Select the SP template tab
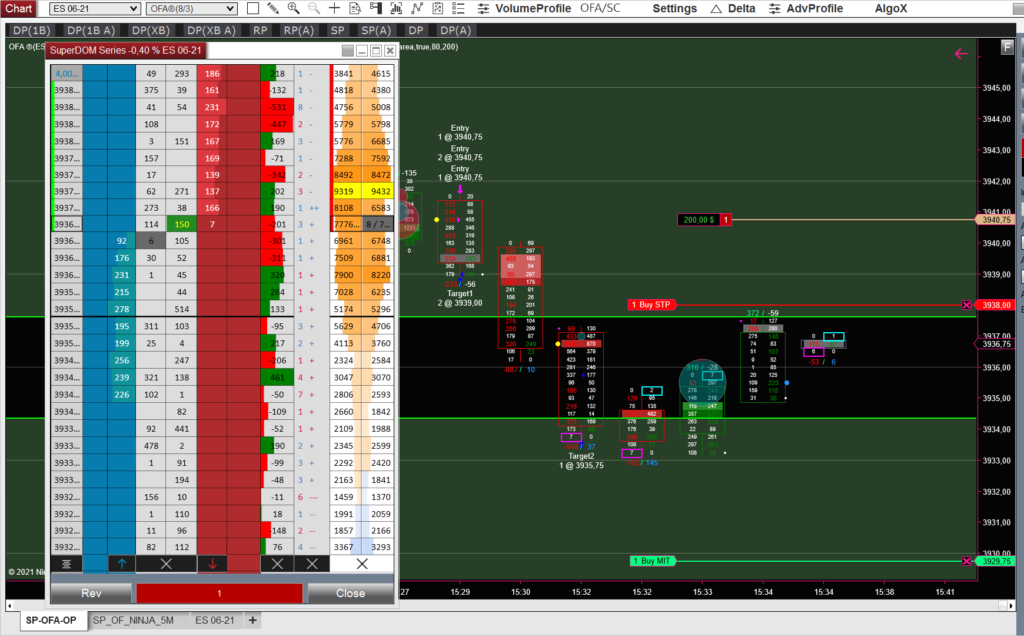 click(337, 30)
